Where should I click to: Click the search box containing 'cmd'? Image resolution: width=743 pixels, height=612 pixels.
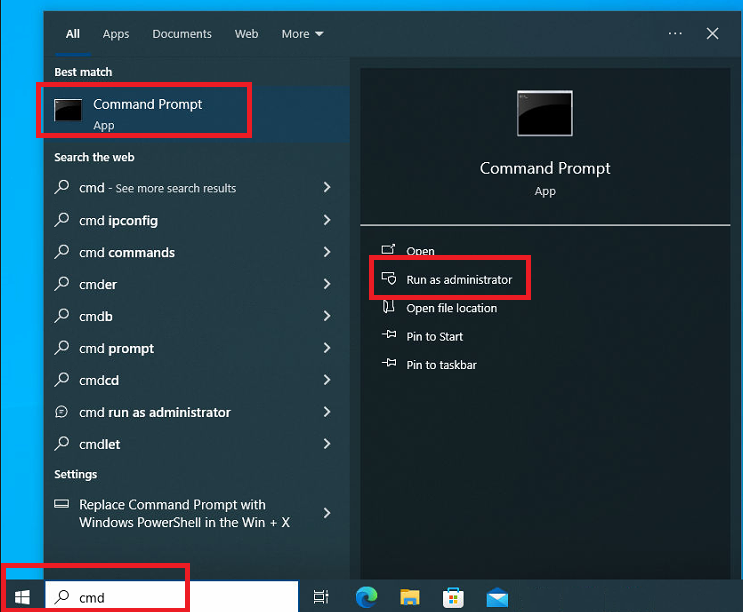click(115, 598)
